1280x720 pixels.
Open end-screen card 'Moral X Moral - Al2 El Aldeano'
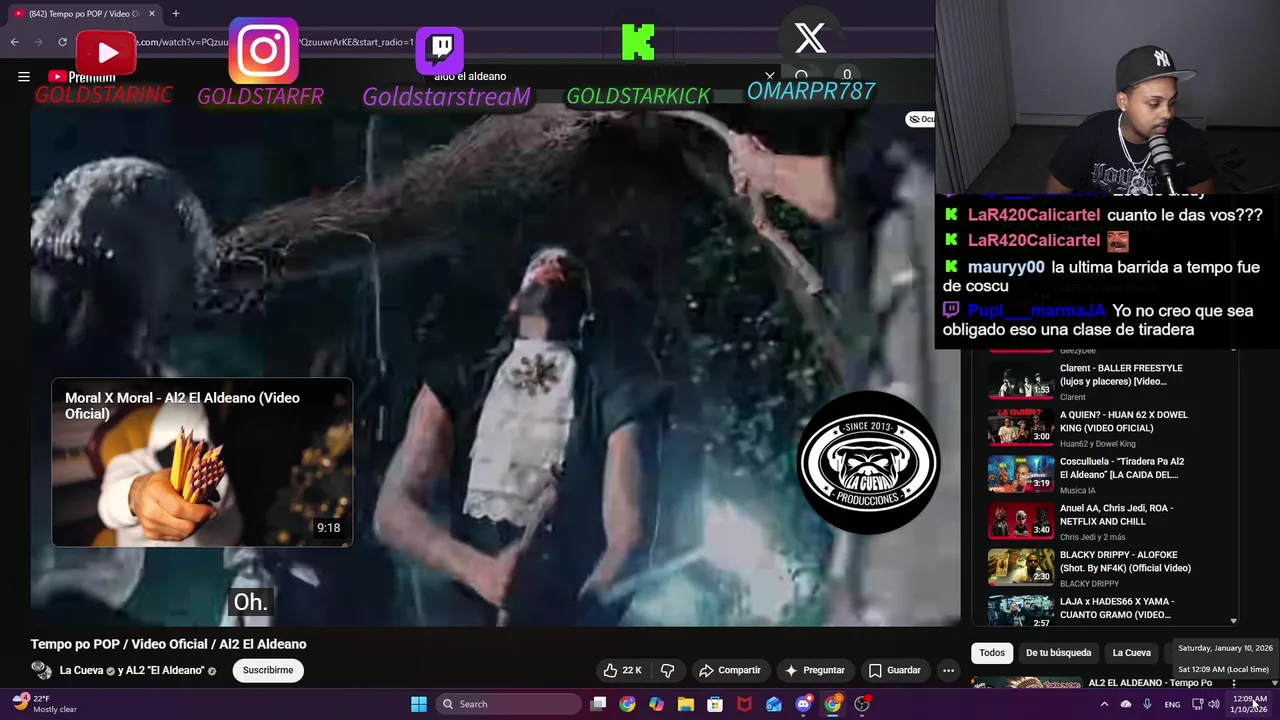click(x=202, y=462)
